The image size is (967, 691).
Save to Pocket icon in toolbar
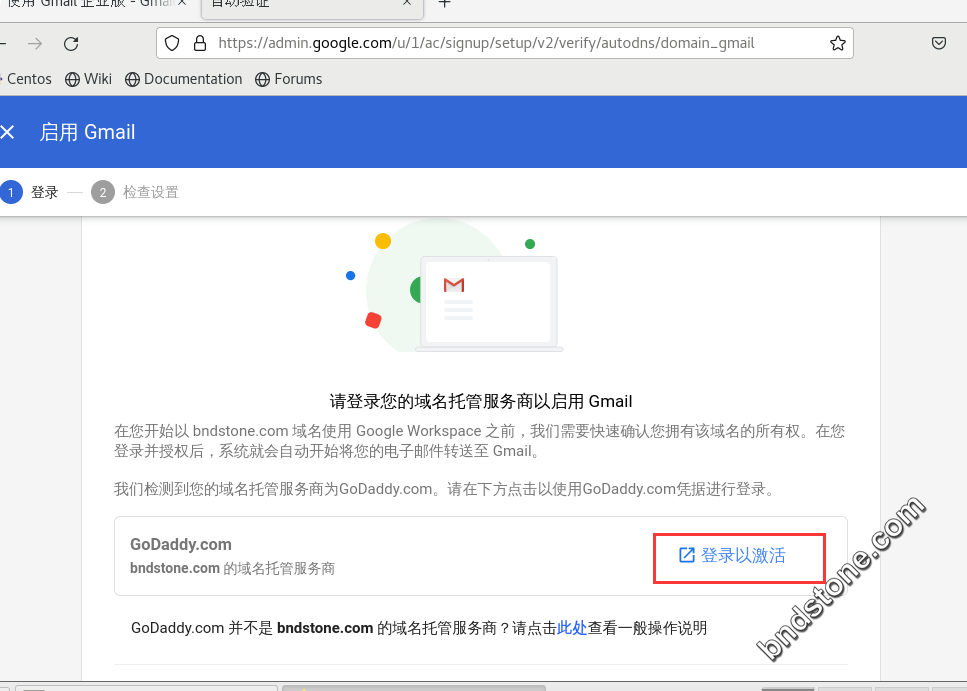click(939, 43)
